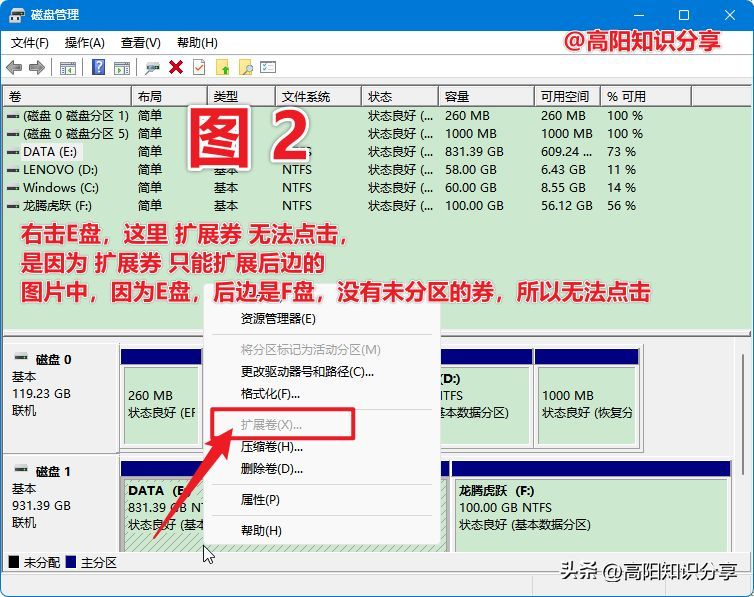Click the drive icon beside 磁盘 1
Viewport: 754px width, 597px height.
pyautogui.click(x=21, y=469)
